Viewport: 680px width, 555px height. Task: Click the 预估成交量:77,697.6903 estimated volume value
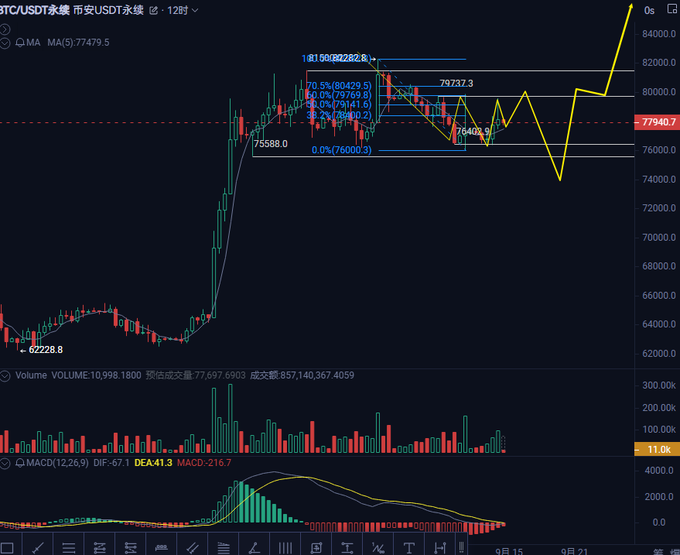point(196,375)
